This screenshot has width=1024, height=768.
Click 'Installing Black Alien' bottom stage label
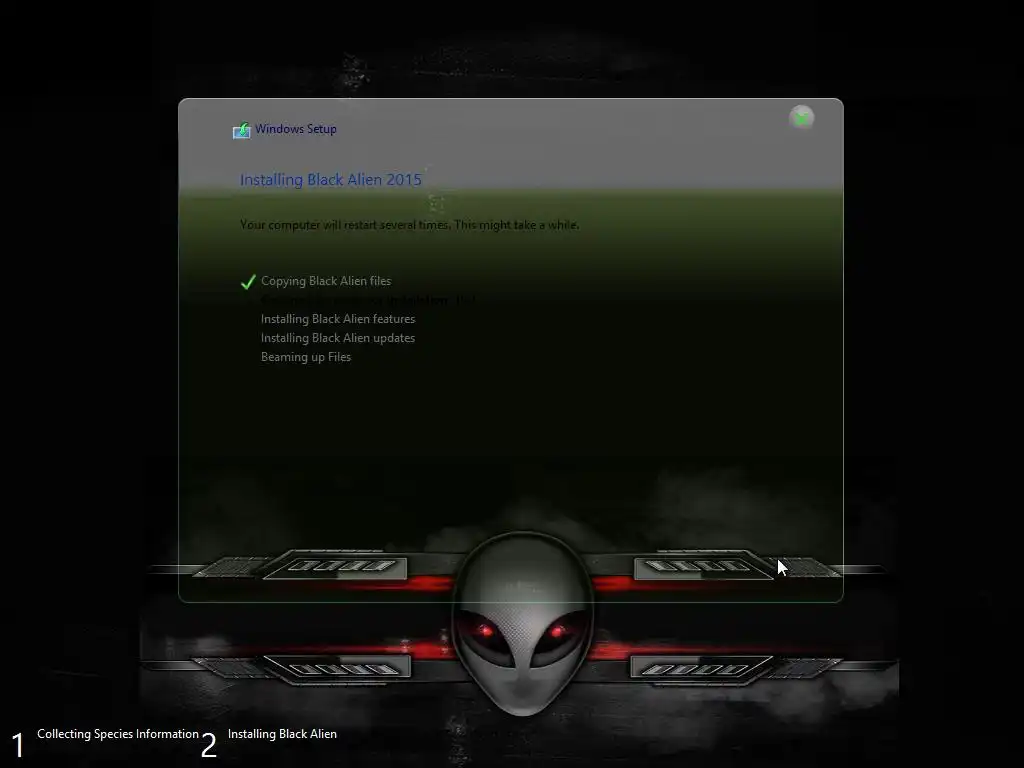282,734
